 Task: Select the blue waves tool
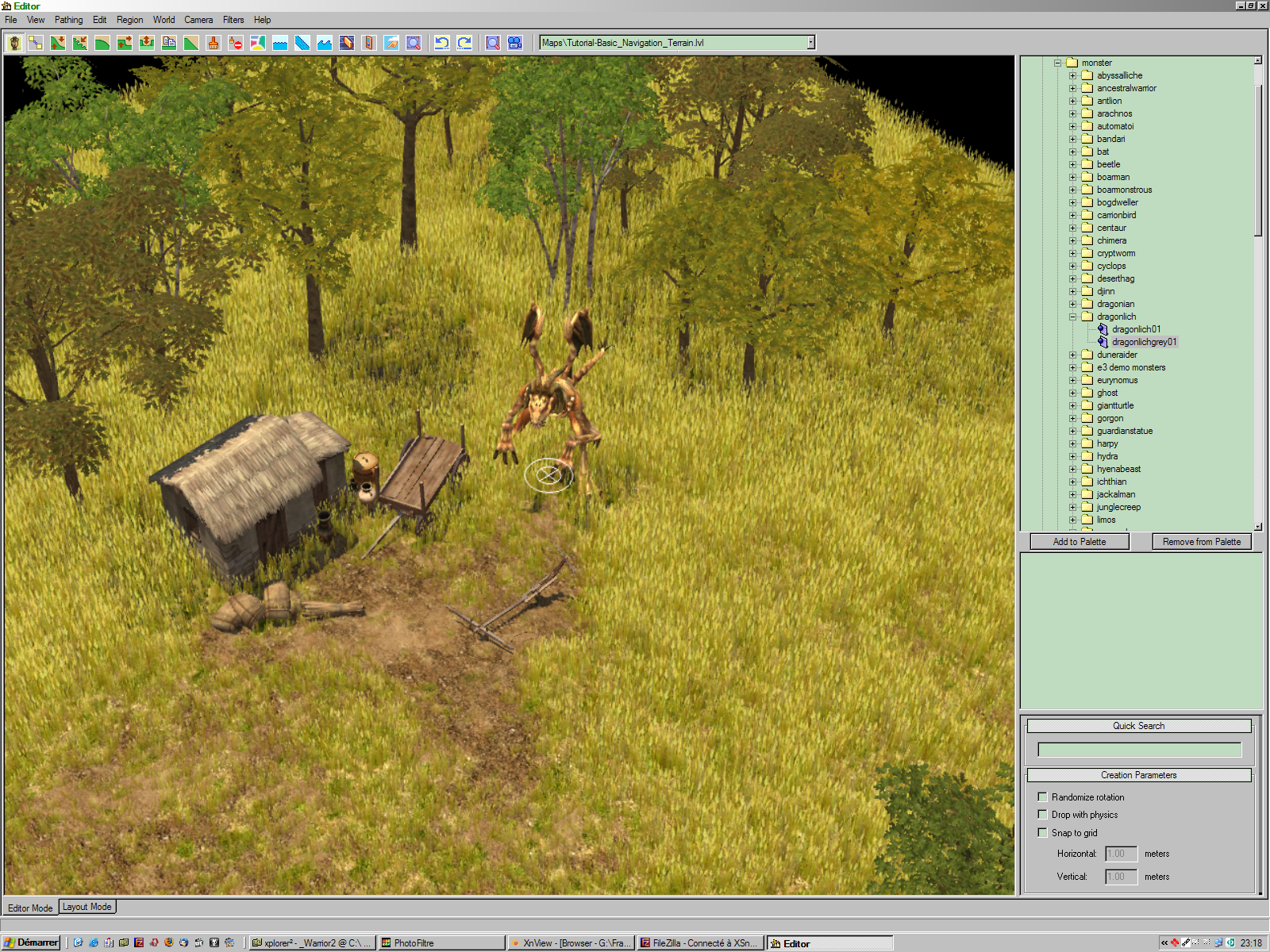point(325,43)
